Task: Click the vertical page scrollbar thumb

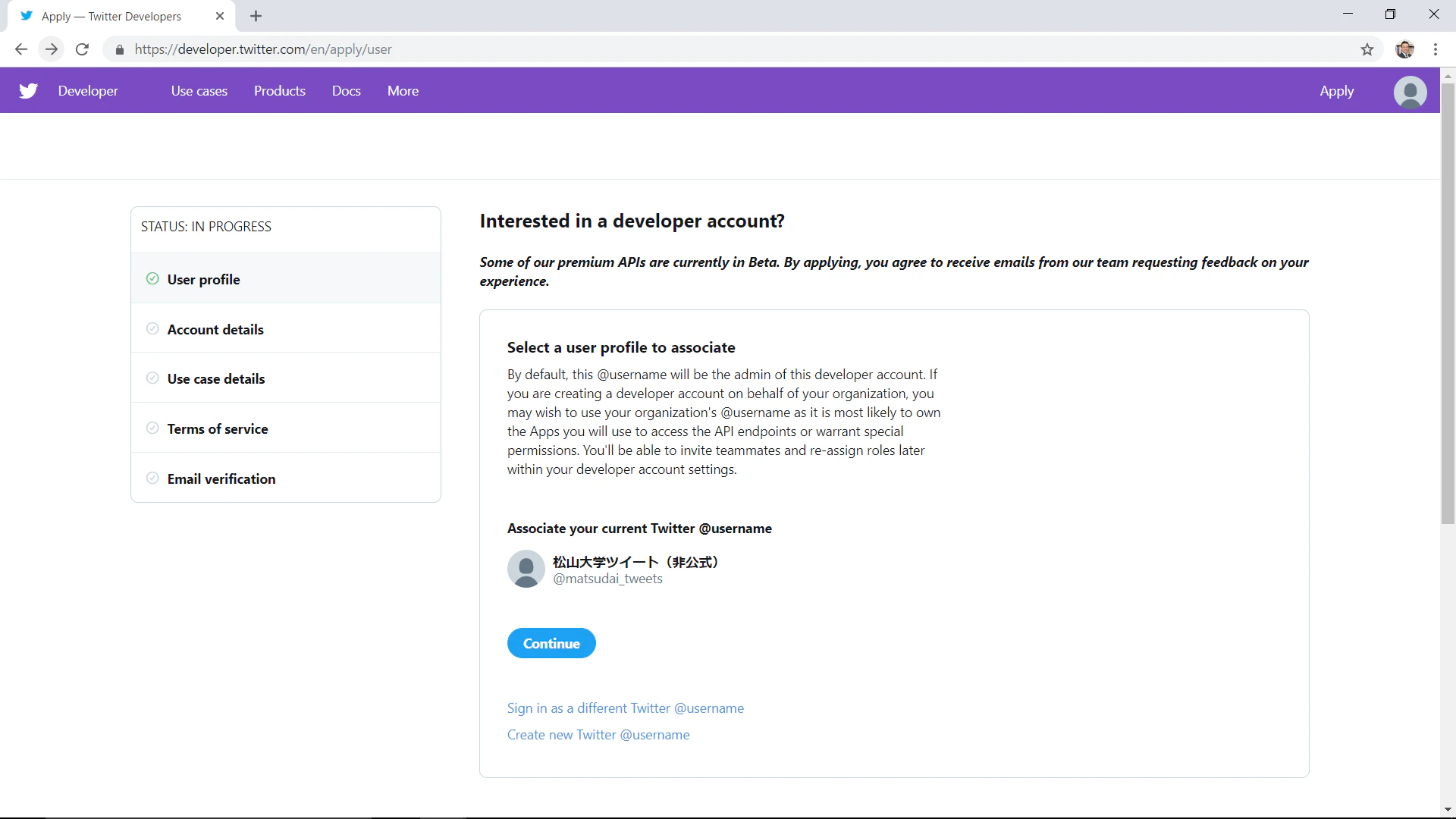Action: click(1448, 303)
